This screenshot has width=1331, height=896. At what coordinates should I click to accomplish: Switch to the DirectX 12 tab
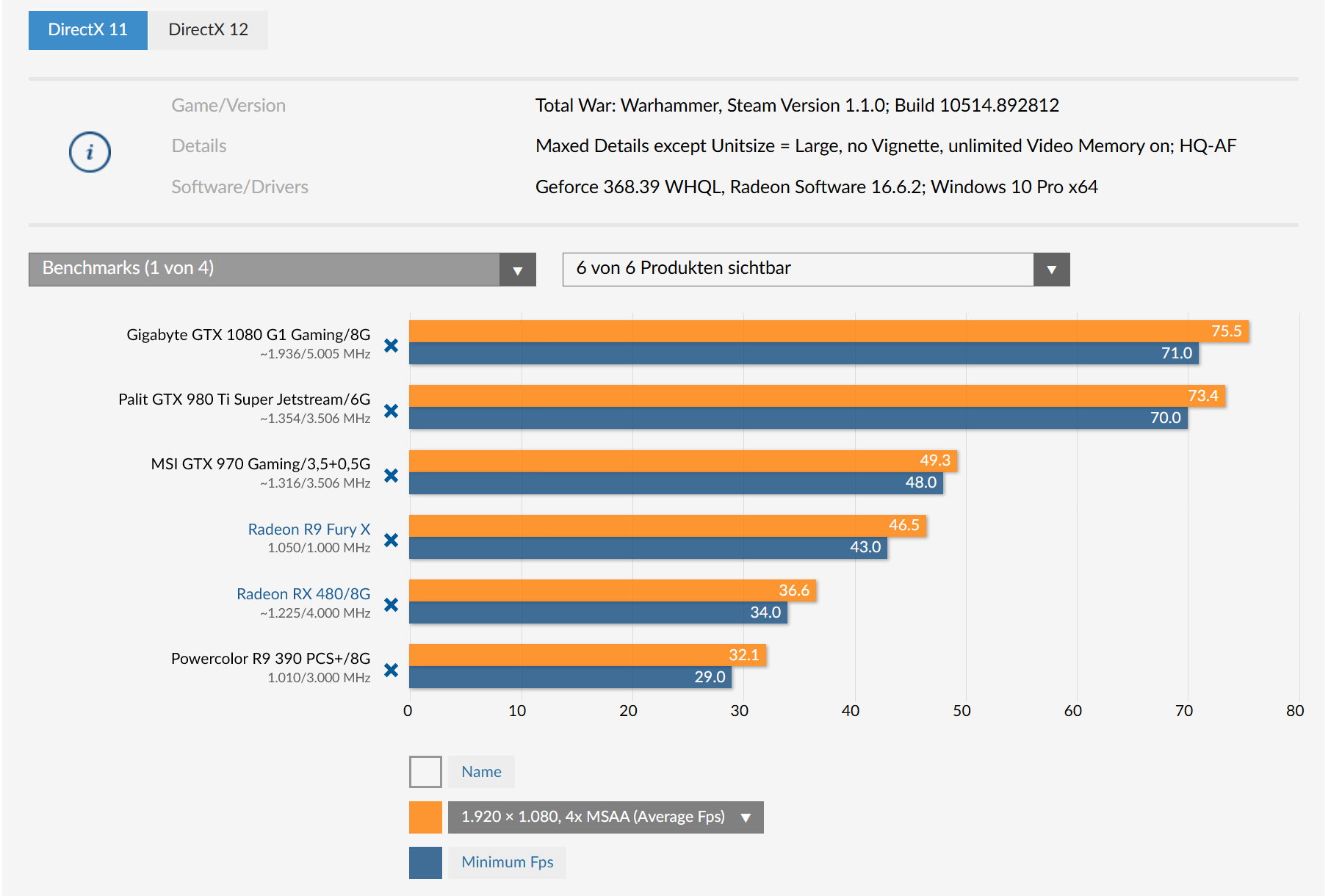(208, 30)
